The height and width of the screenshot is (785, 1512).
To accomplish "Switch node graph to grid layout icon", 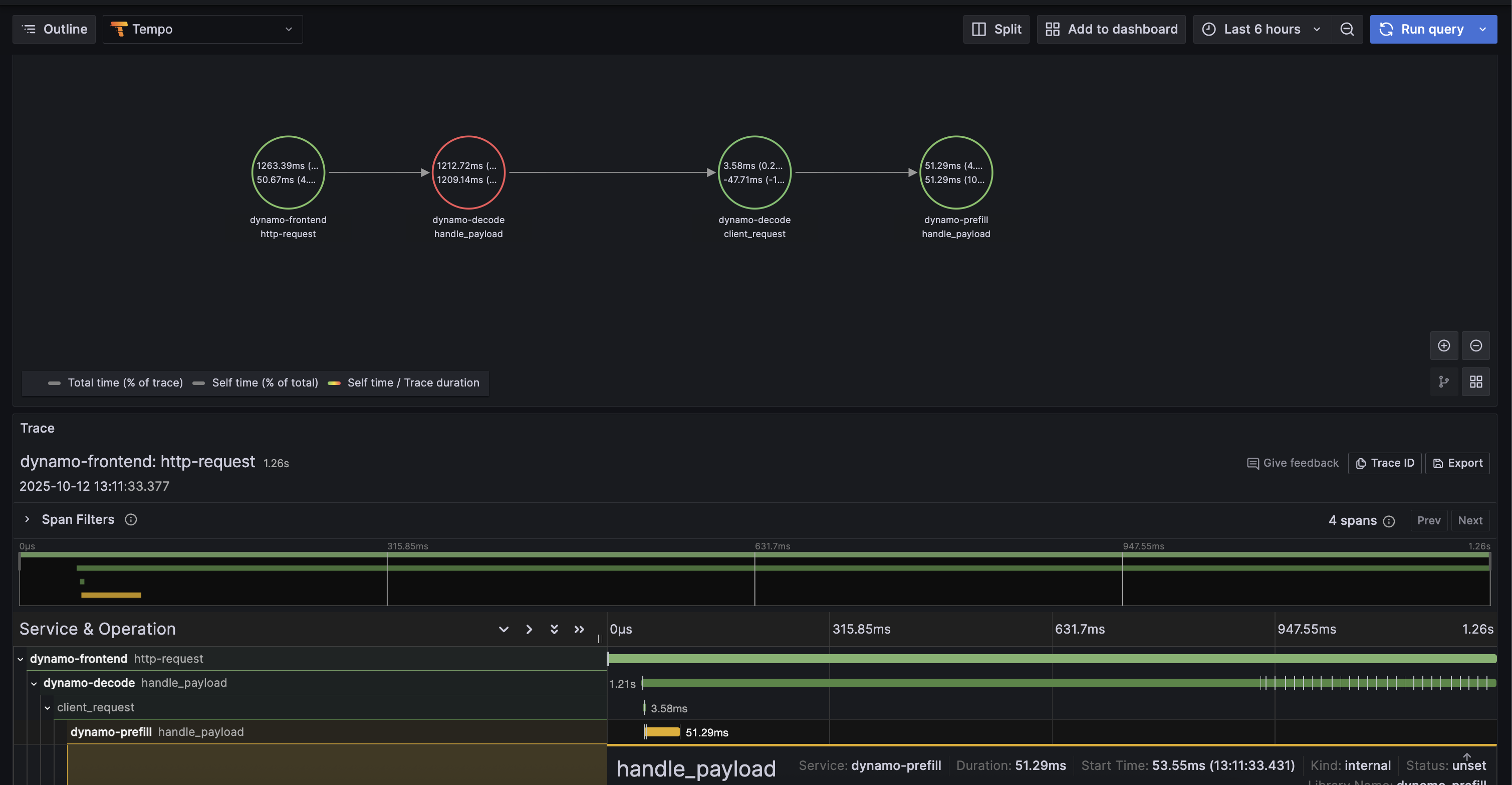I will pyautogui.click(x=1475, y=382).
